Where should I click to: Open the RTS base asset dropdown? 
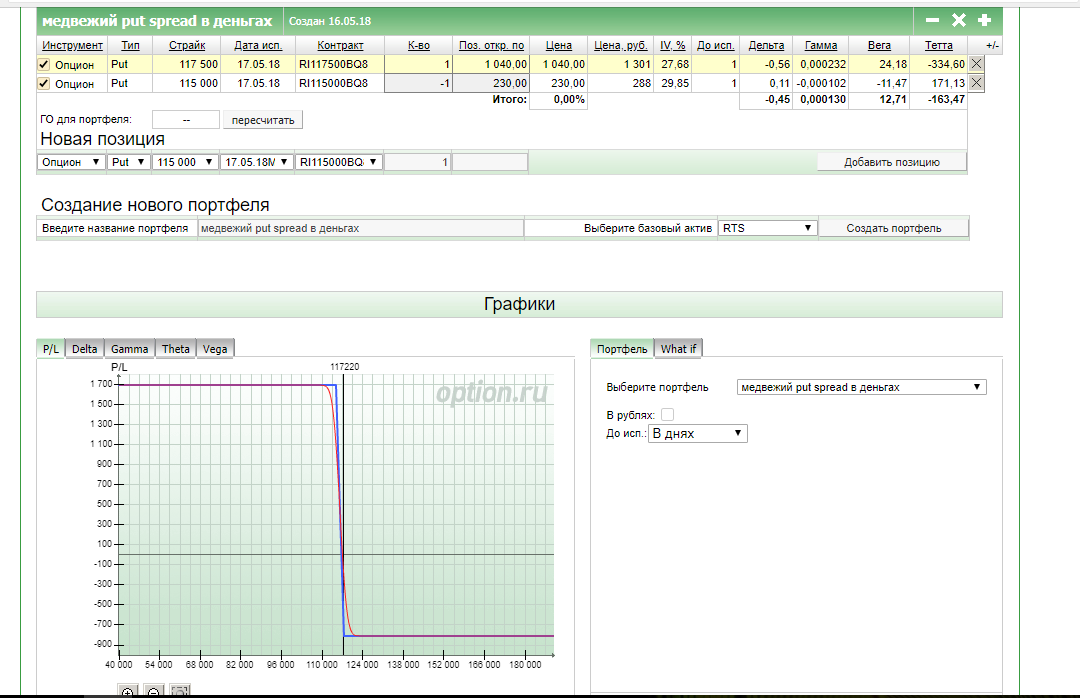tap(767, 228)
